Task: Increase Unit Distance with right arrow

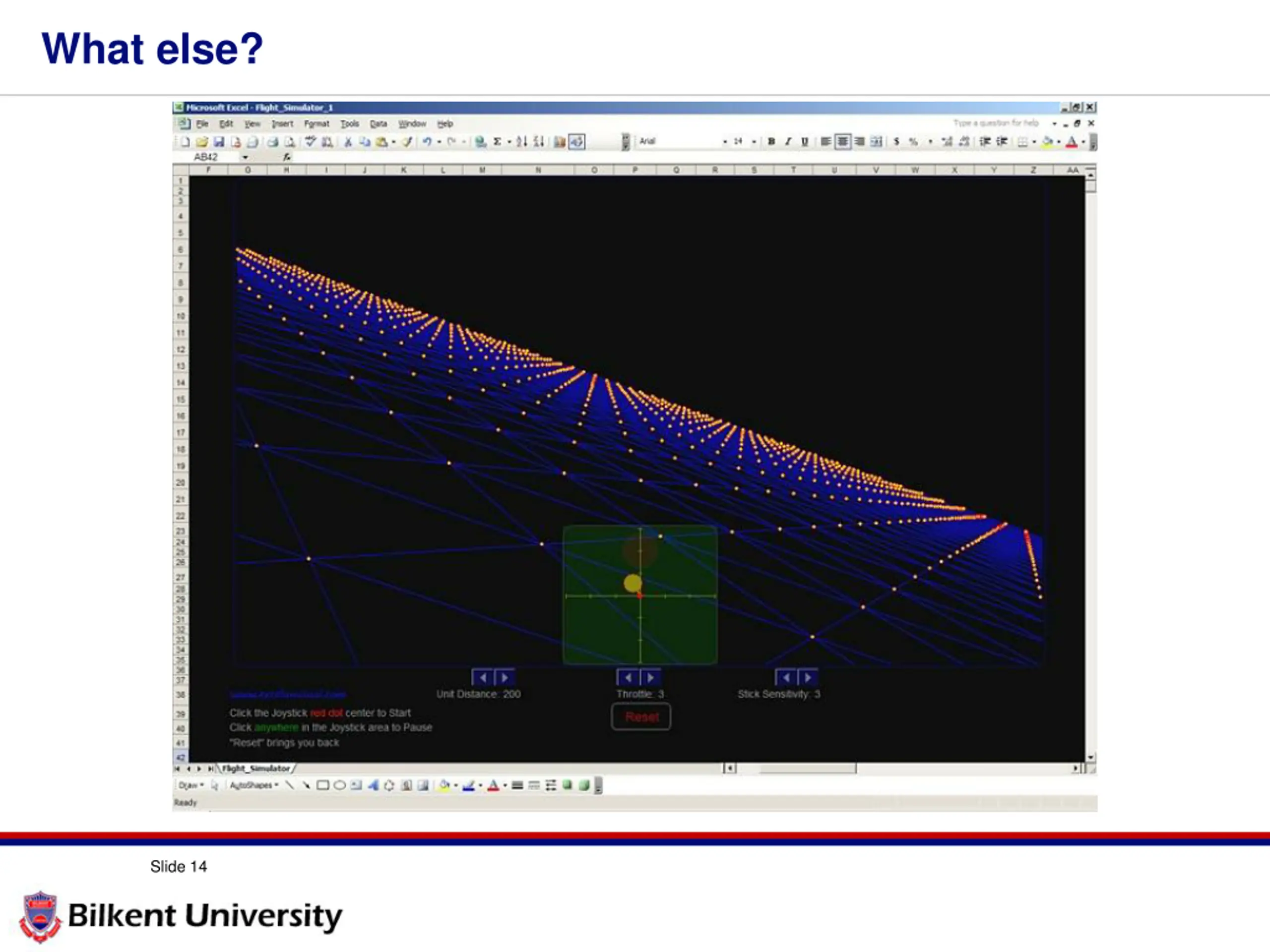Action: click(x=504, y=678)
